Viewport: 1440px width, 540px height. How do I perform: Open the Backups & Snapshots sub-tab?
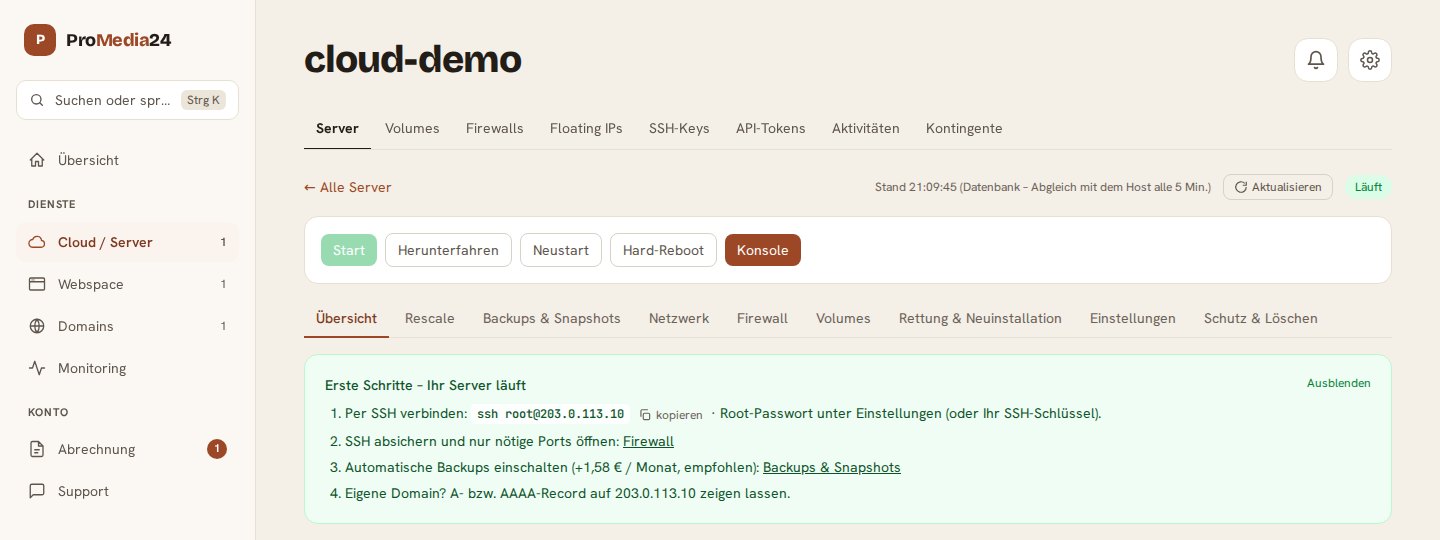(552, 318)
